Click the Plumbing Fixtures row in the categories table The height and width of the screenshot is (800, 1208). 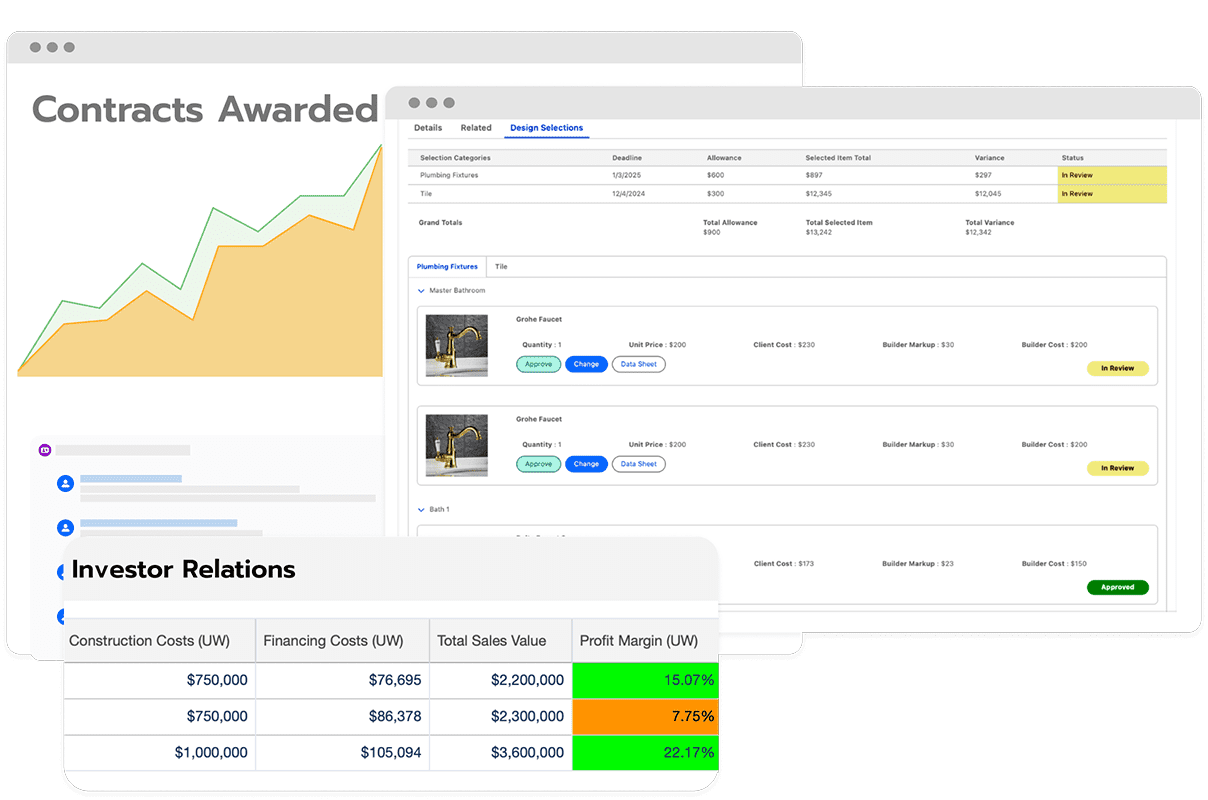point(449,175)
